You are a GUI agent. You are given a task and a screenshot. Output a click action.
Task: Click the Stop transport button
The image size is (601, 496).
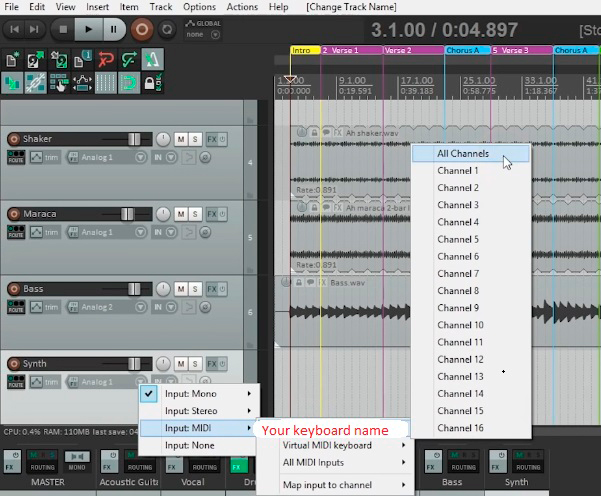pyautogui.click(x=63, y=30)
